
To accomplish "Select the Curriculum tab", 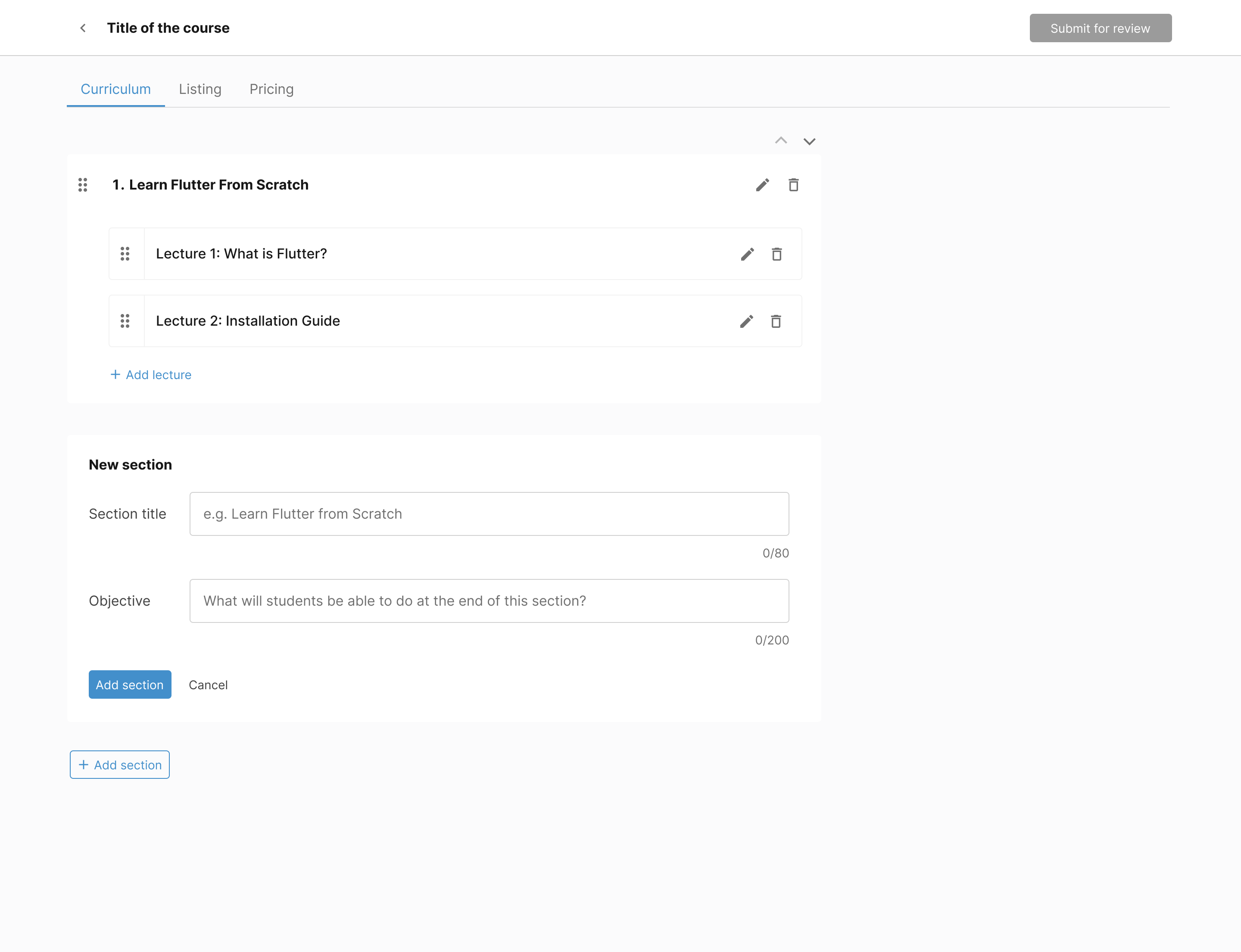I will [115, 89].
